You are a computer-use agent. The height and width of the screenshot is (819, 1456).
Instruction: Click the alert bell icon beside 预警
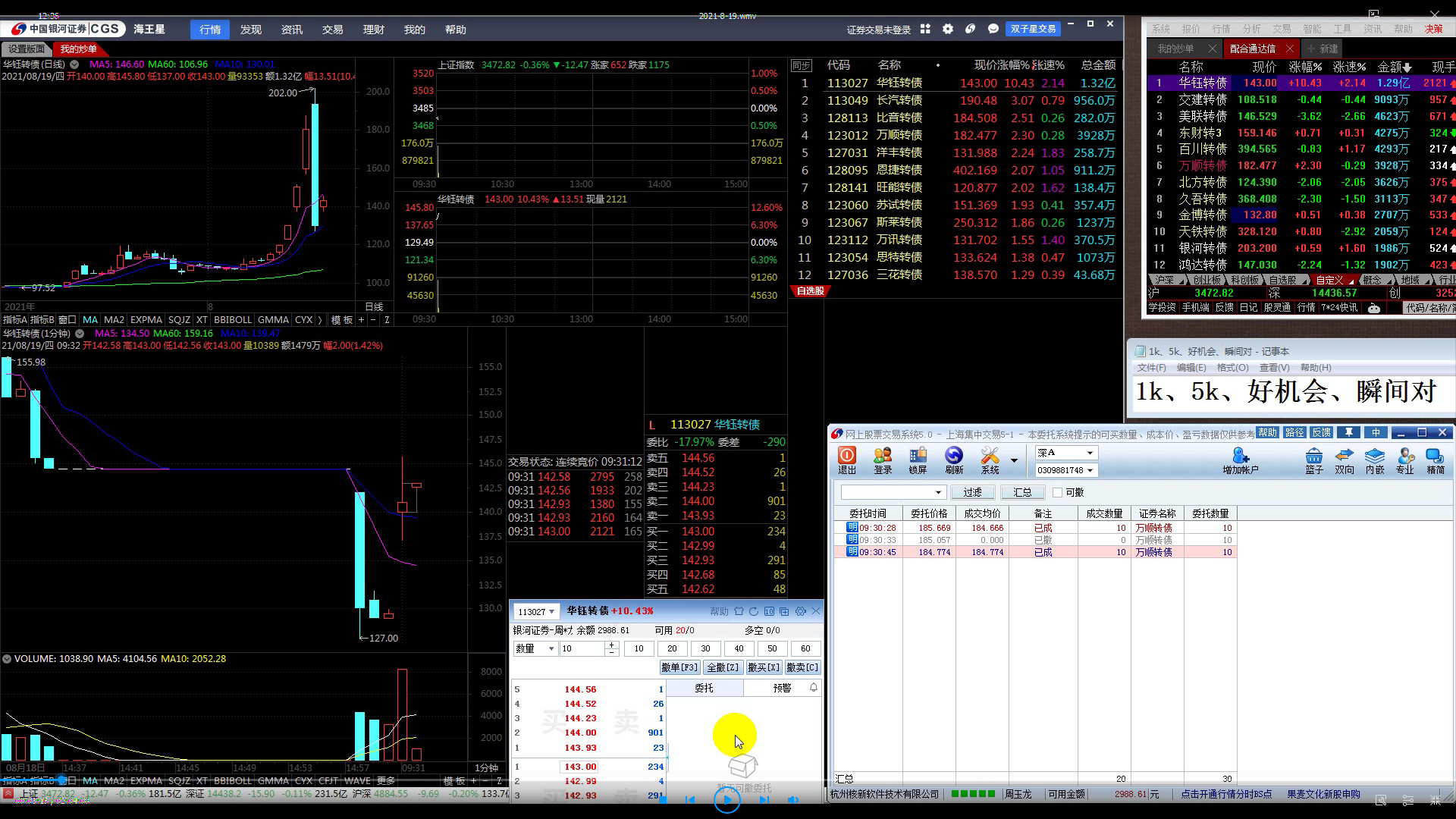(x=814, y=687)
